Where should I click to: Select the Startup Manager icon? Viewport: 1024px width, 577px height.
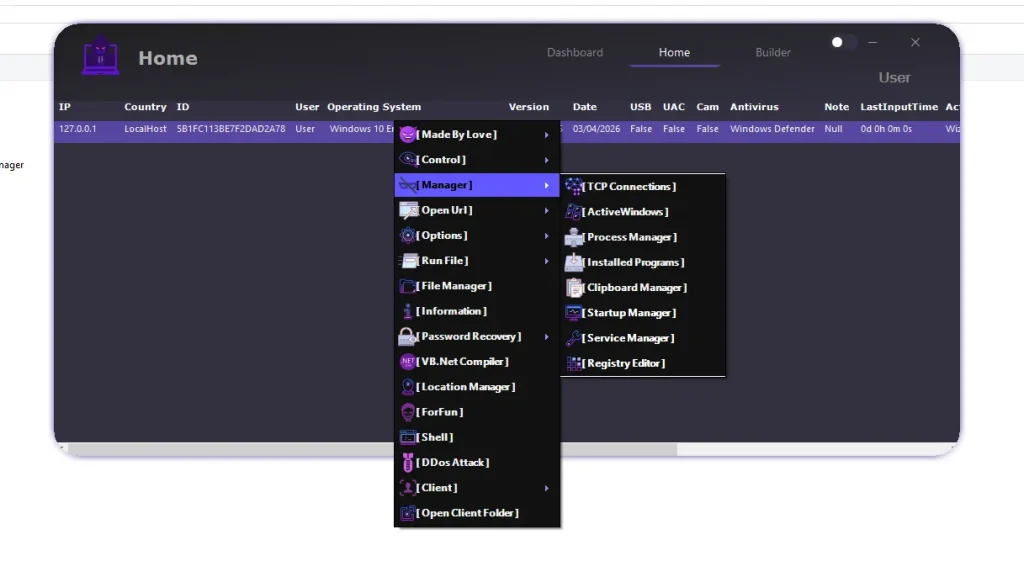pyautogui.click(x=575, y=312)
